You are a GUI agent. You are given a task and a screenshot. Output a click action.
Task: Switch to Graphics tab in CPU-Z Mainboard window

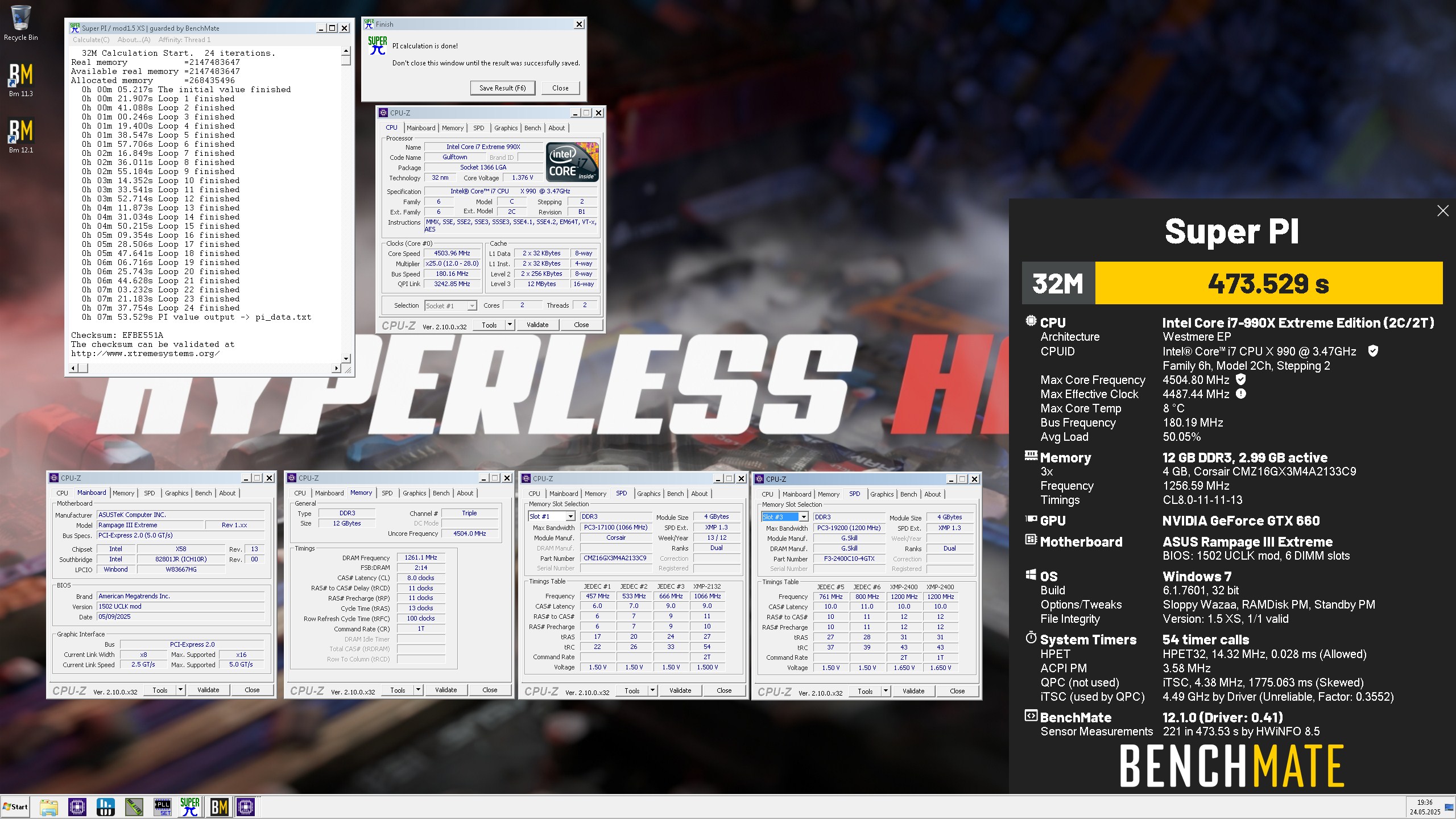pyautogui.click(x=177, y=493)
